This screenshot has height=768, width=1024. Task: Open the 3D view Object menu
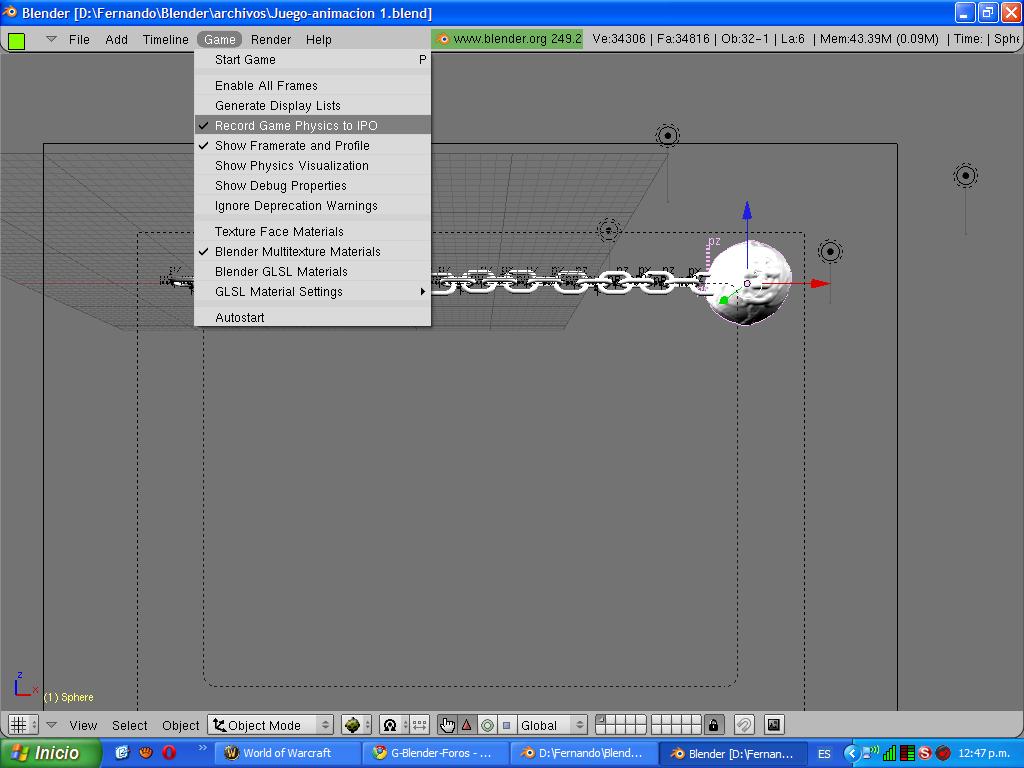pos(180,726)
